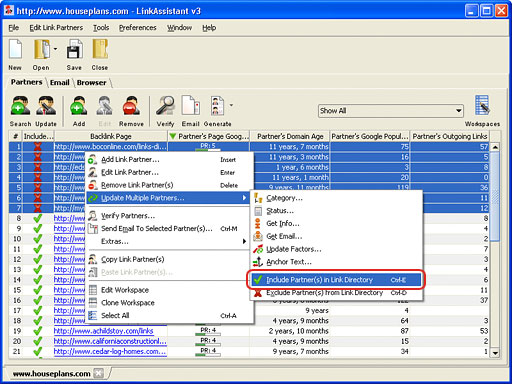Screen dimensions: 512x384
Task: Click the Partner's Outgoing Links column header
Action: (450, 136)
